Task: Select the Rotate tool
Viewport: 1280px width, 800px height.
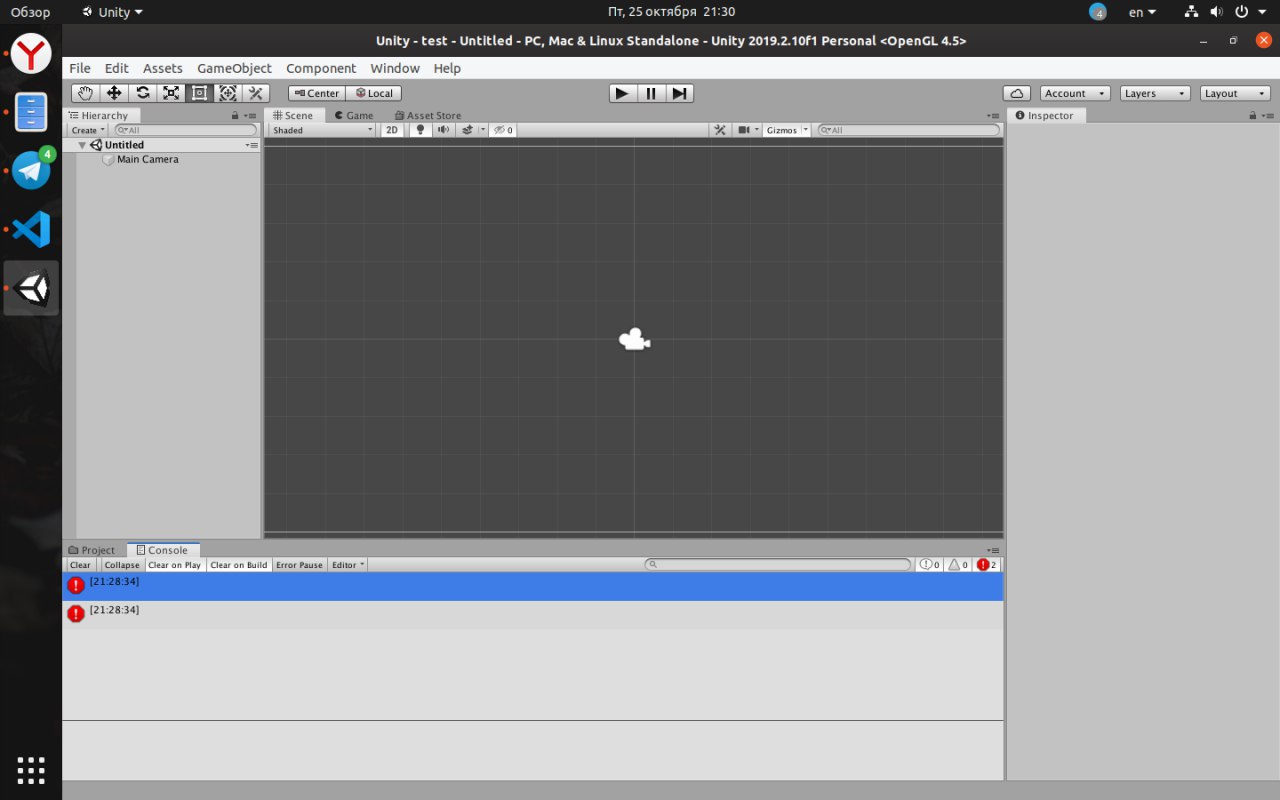Action: pos(143,93)
